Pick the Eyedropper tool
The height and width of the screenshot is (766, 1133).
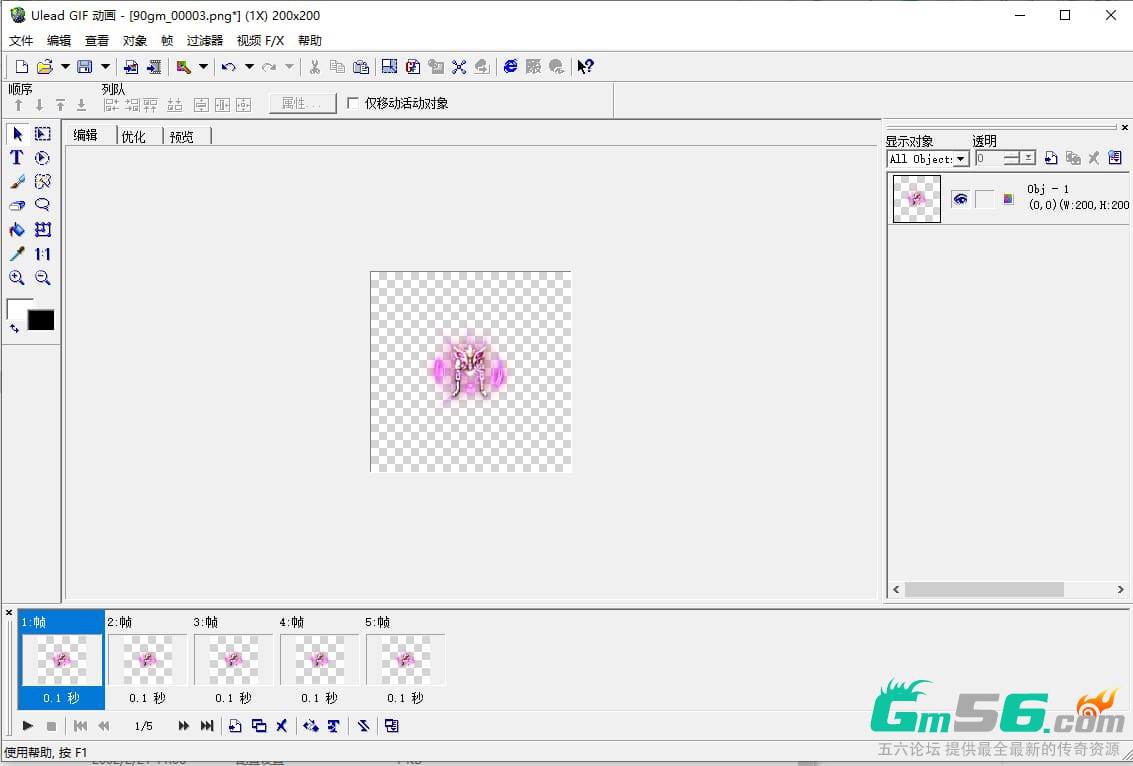[16, 254]
